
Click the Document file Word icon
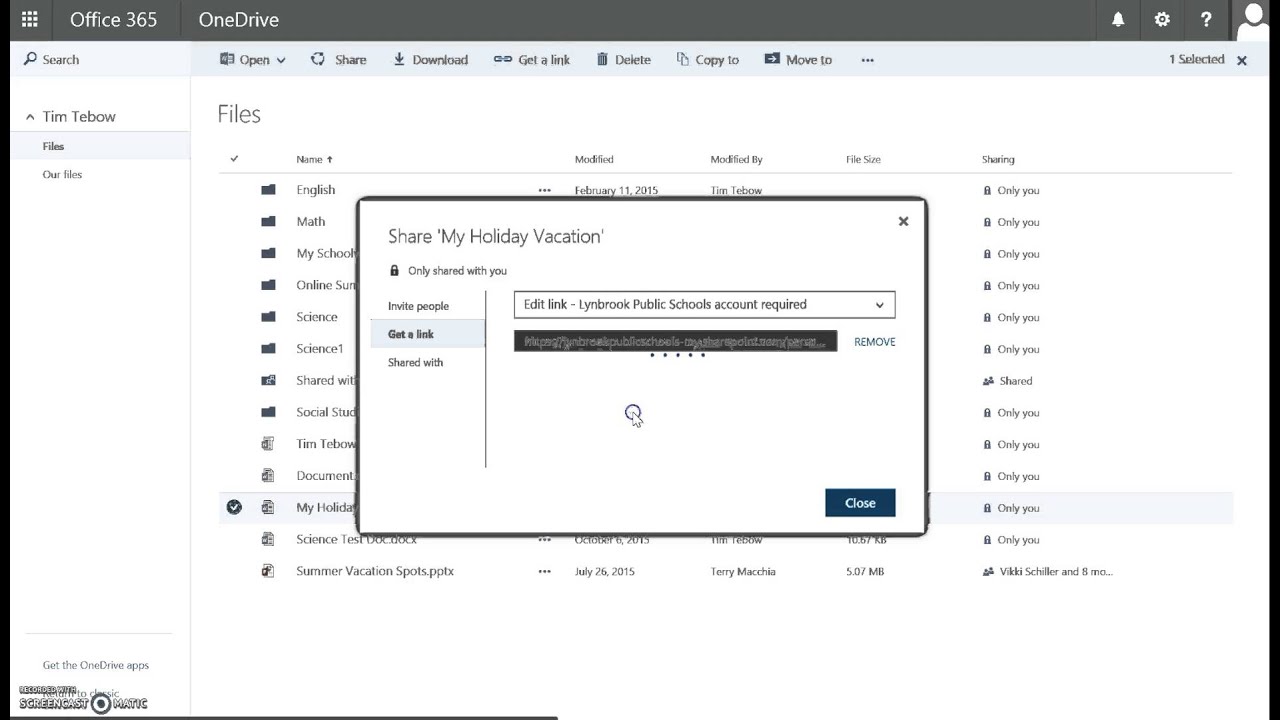coord(268,476)
